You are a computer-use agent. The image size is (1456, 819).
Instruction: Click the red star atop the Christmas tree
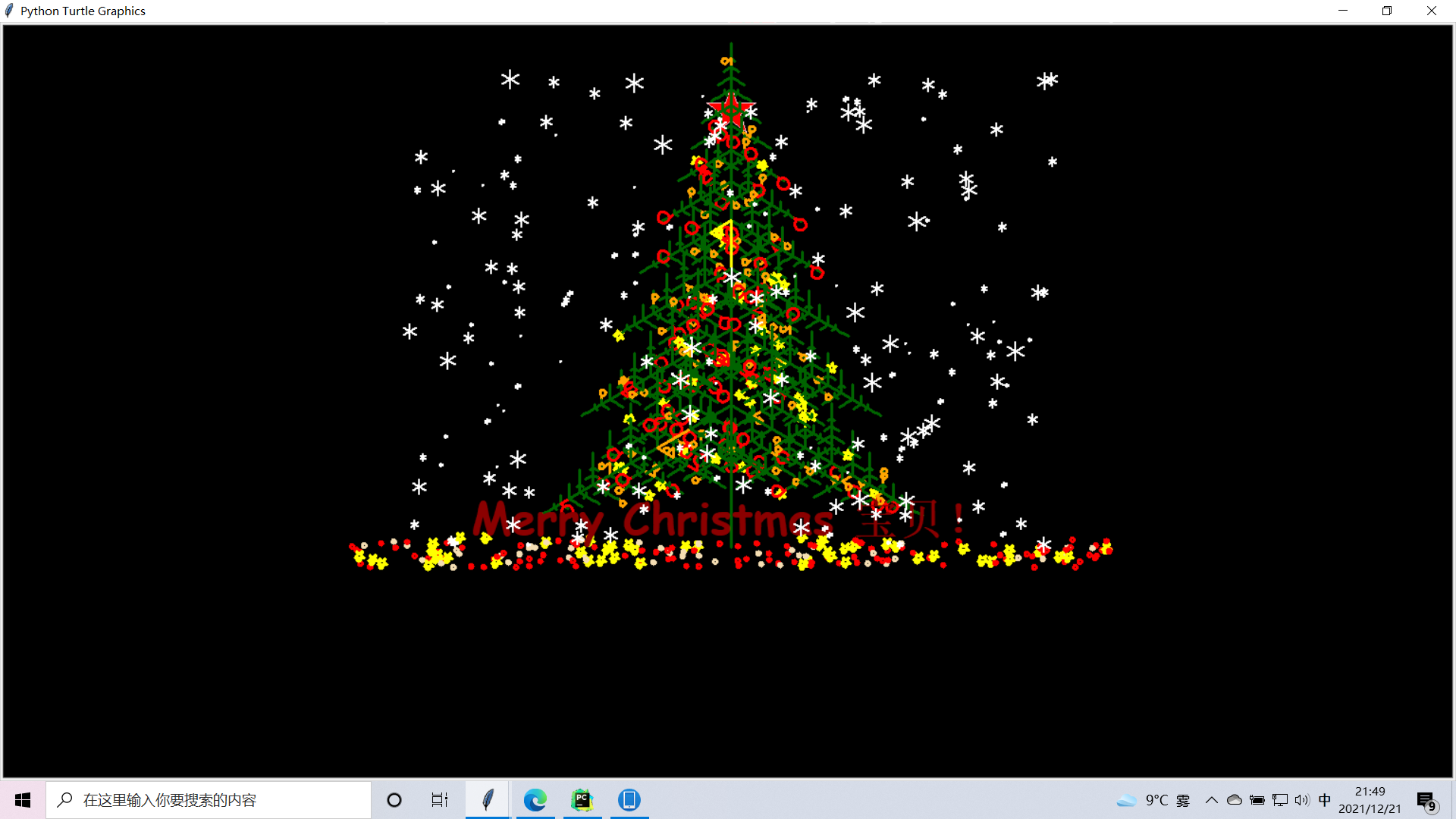pos(730,111)
